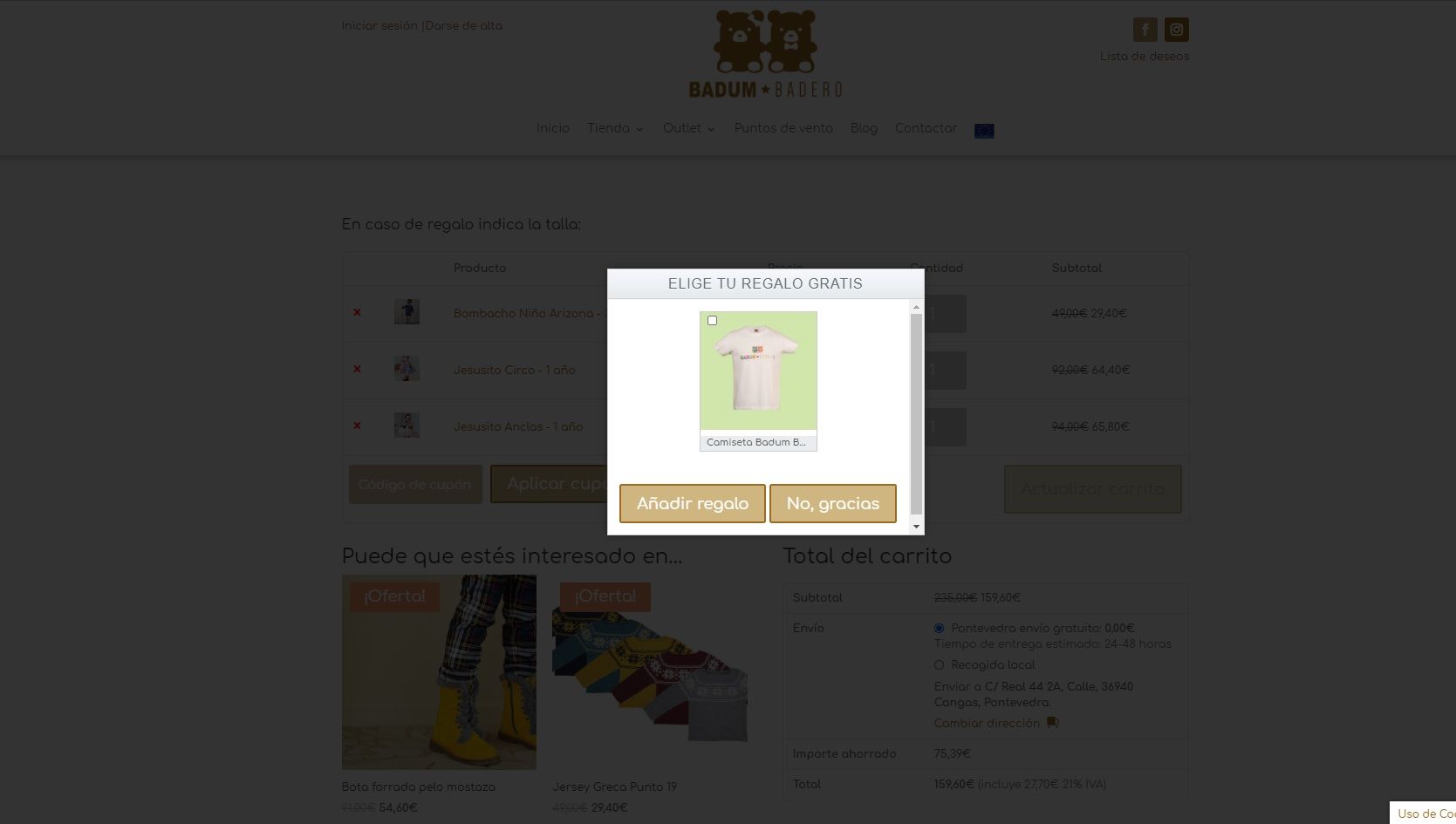
Task: Select the EU flag language icon
Action: pyautogui.click(x=984, y=130)
